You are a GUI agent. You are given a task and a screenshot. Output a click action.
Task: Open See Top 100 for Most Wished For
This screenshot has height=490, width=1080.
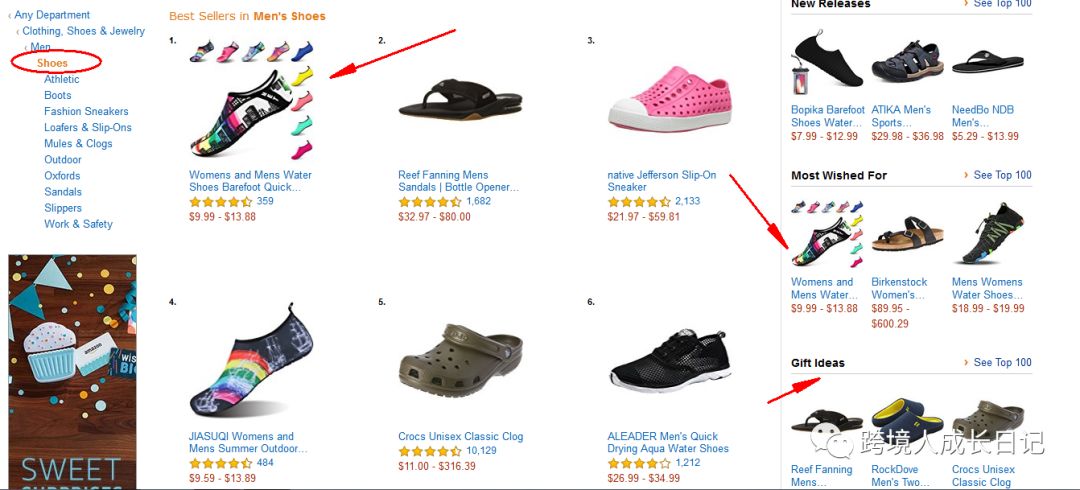click(1002, 175)
